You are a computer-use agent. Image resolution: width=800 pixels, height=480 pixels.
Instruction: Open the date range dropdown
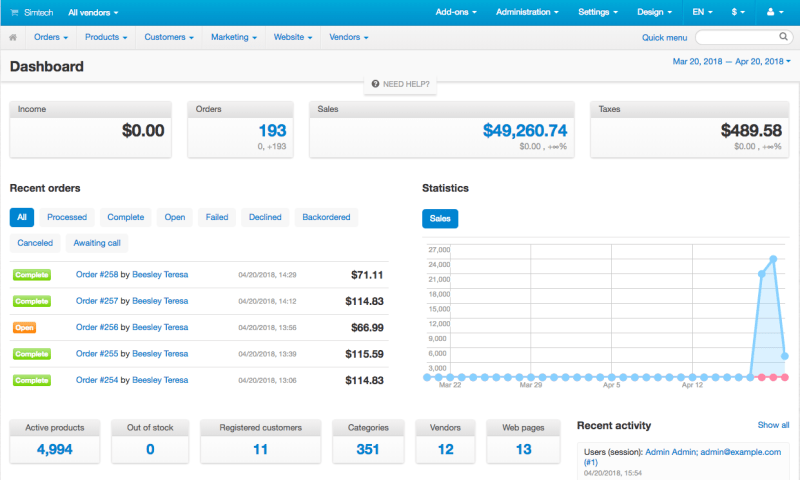pyautogui.click(x=730, y=61)
